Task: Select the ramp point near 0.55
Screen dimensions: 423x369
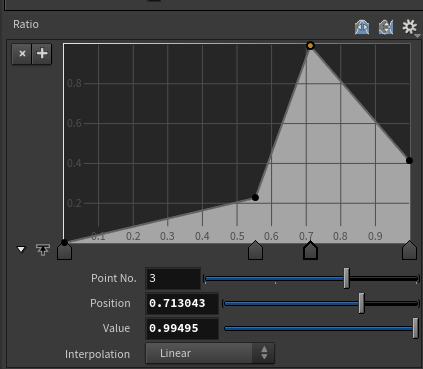Action: (255, 198)
